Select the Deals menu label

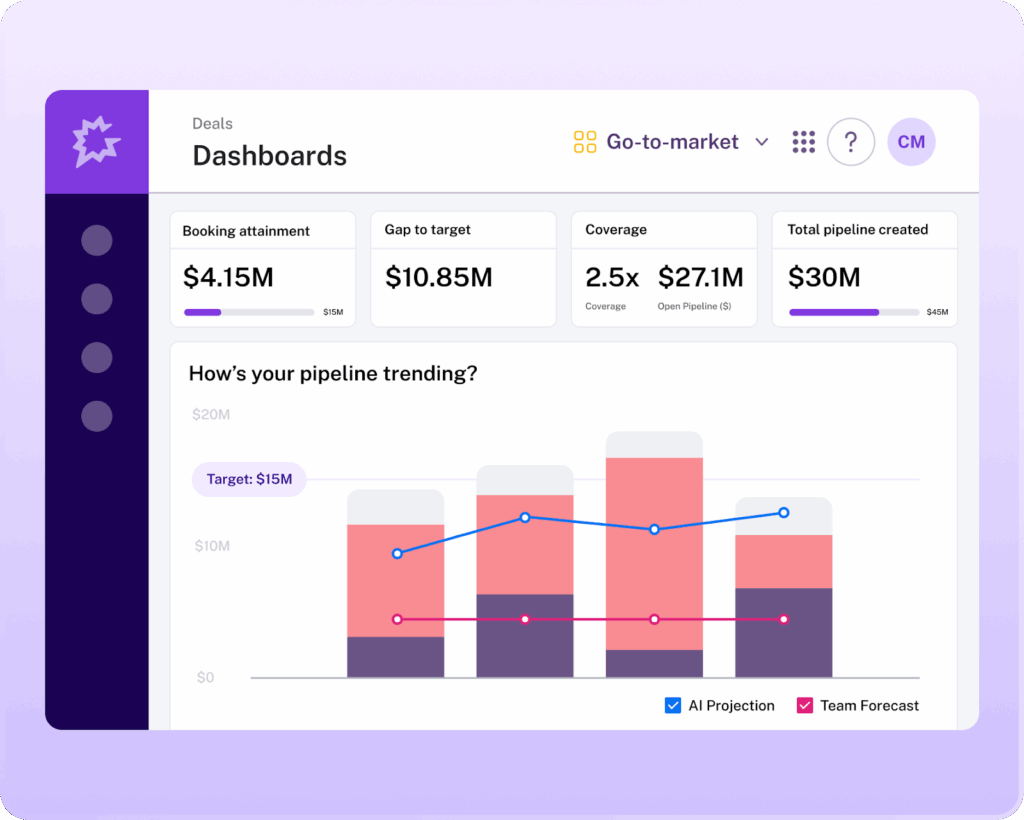(212, 123)
